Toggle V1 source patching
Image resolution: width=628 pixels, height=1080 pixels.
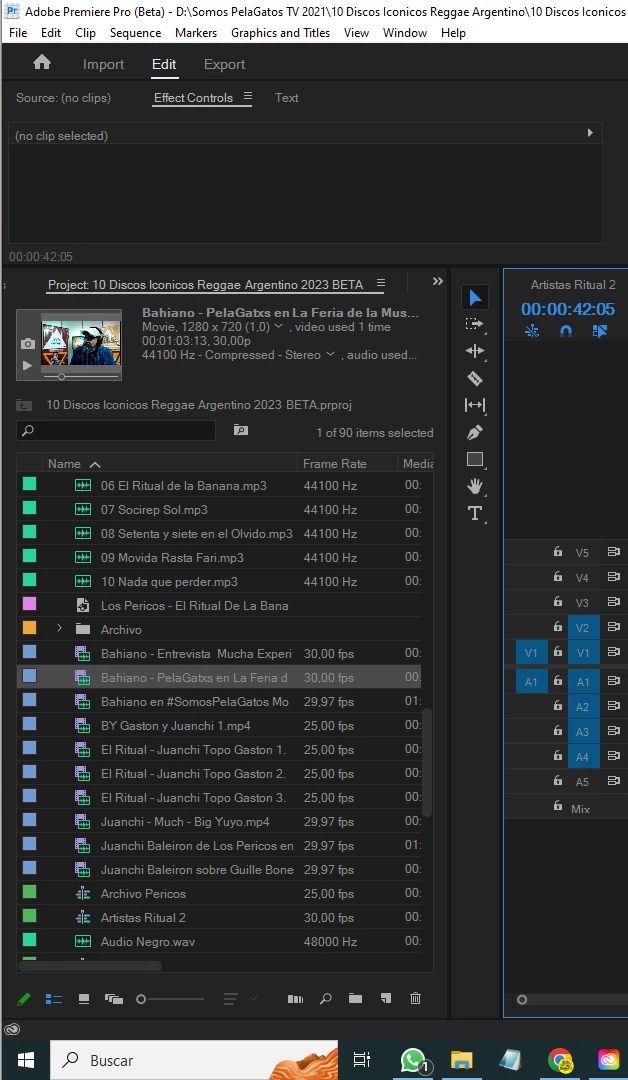(x=531, y=653)
